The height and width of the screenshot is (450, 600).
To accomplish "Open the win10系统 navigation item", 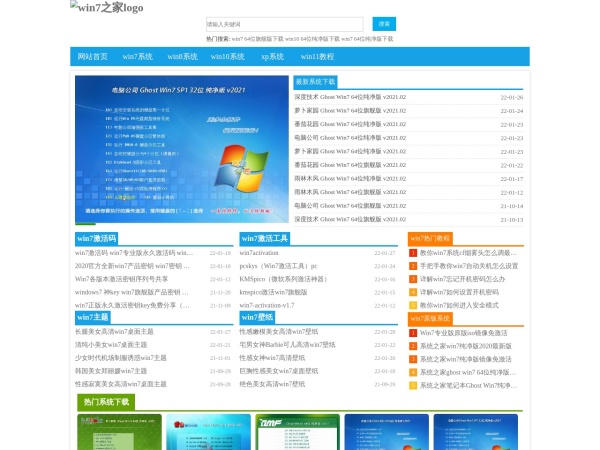I will point(227,57).
